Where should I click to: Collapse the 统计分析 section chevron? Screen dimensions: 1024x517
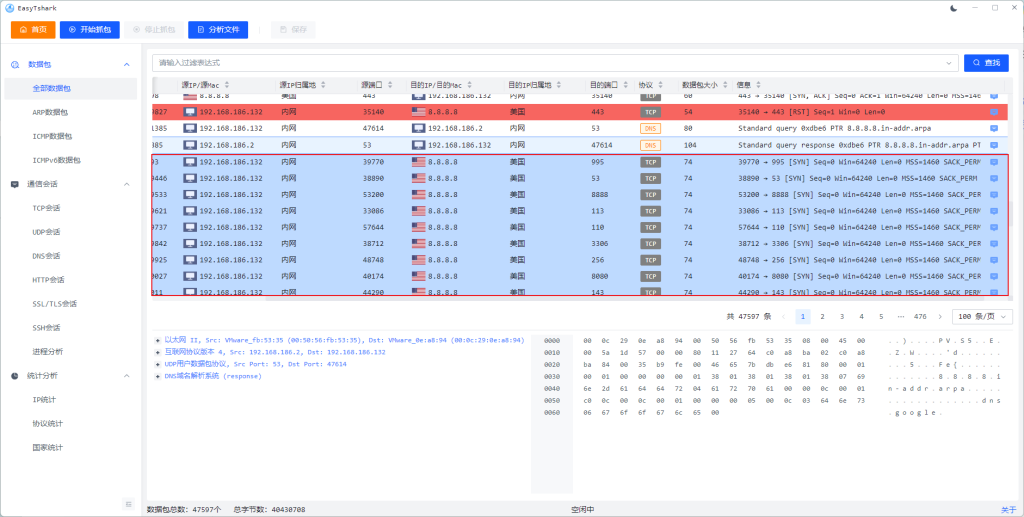pos(126,376)
